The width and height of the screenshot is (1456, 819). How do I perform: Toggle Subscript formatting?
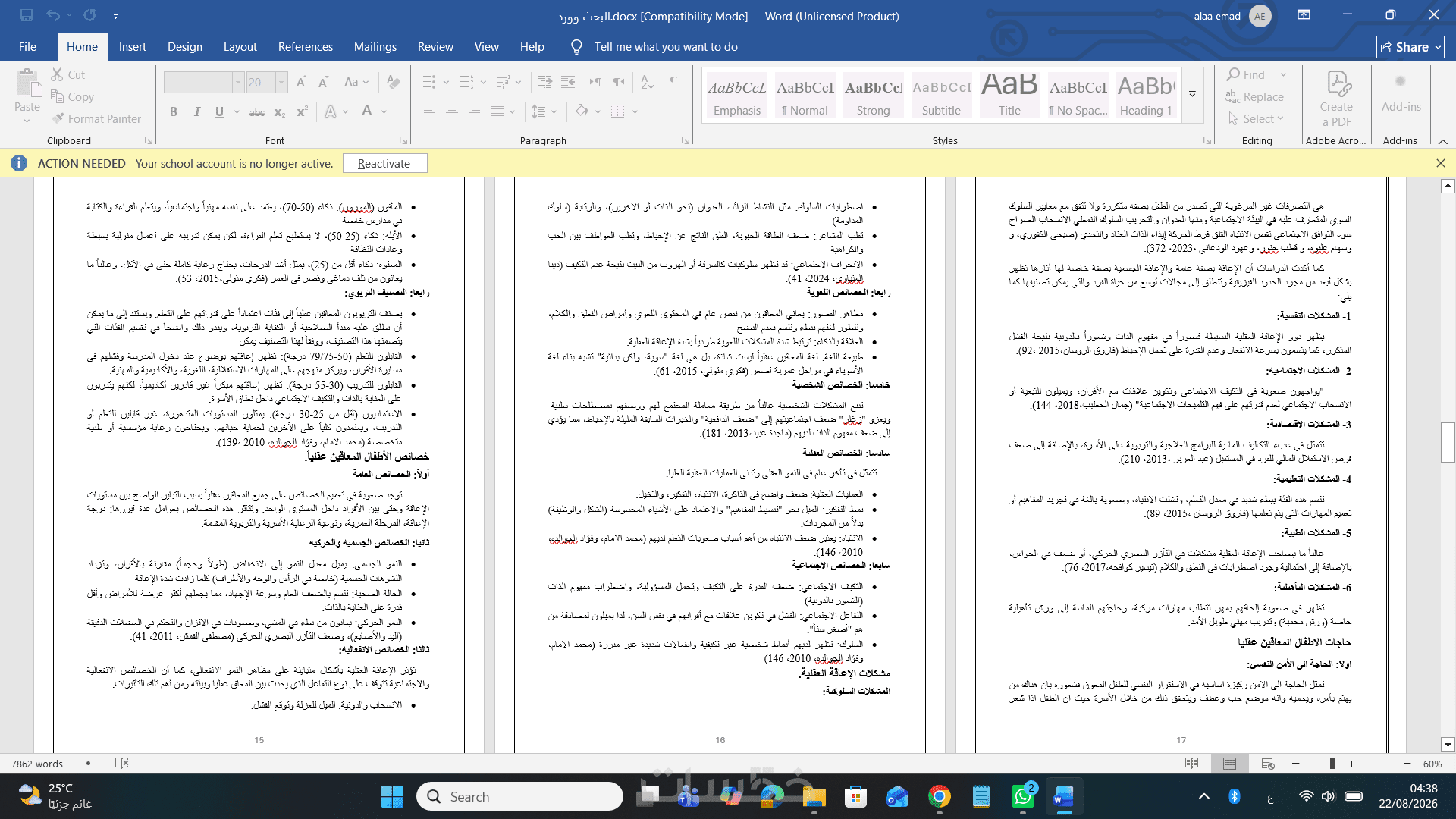point(280,112)
